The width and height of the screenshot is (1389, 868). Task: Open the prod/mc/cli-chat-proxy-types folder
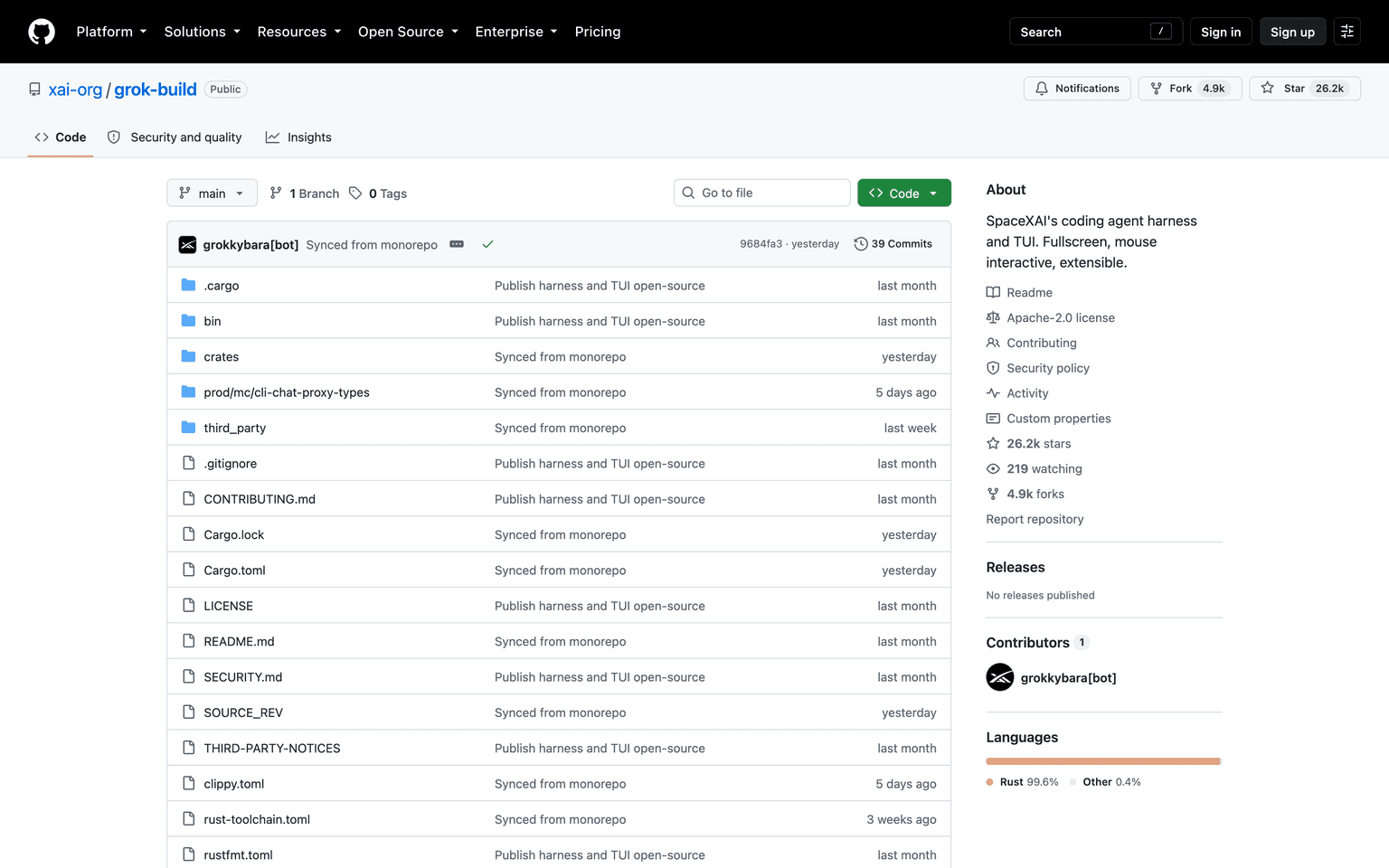click(287, 392)
